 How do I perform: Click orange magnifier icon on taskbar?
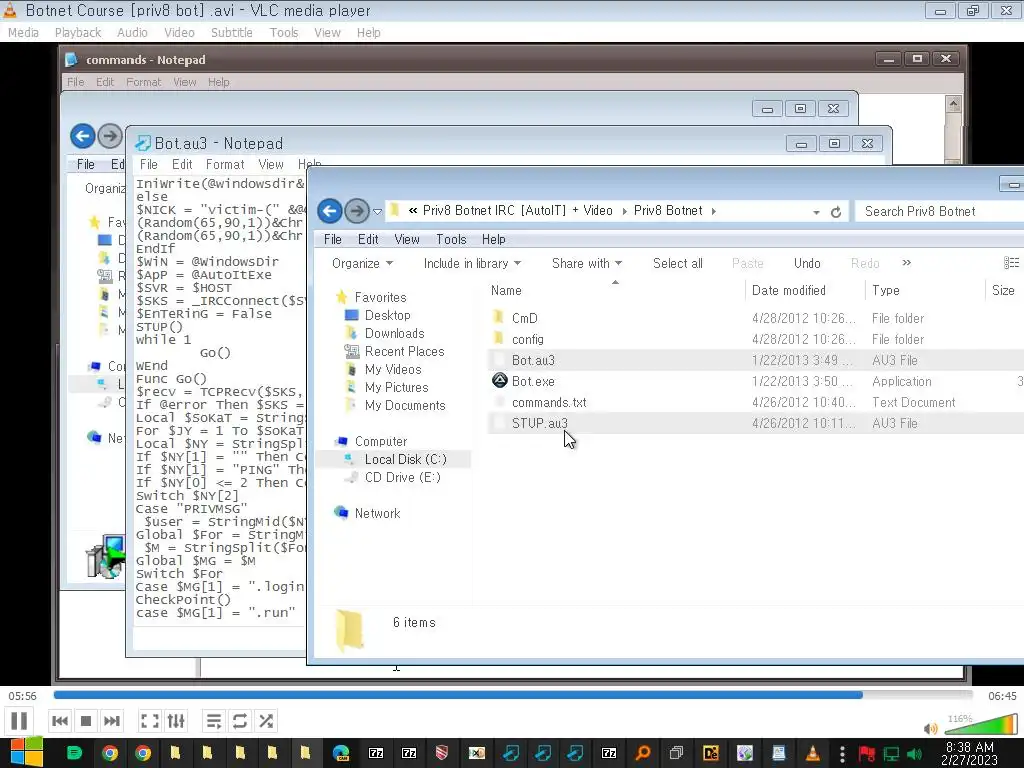[643, 753]
